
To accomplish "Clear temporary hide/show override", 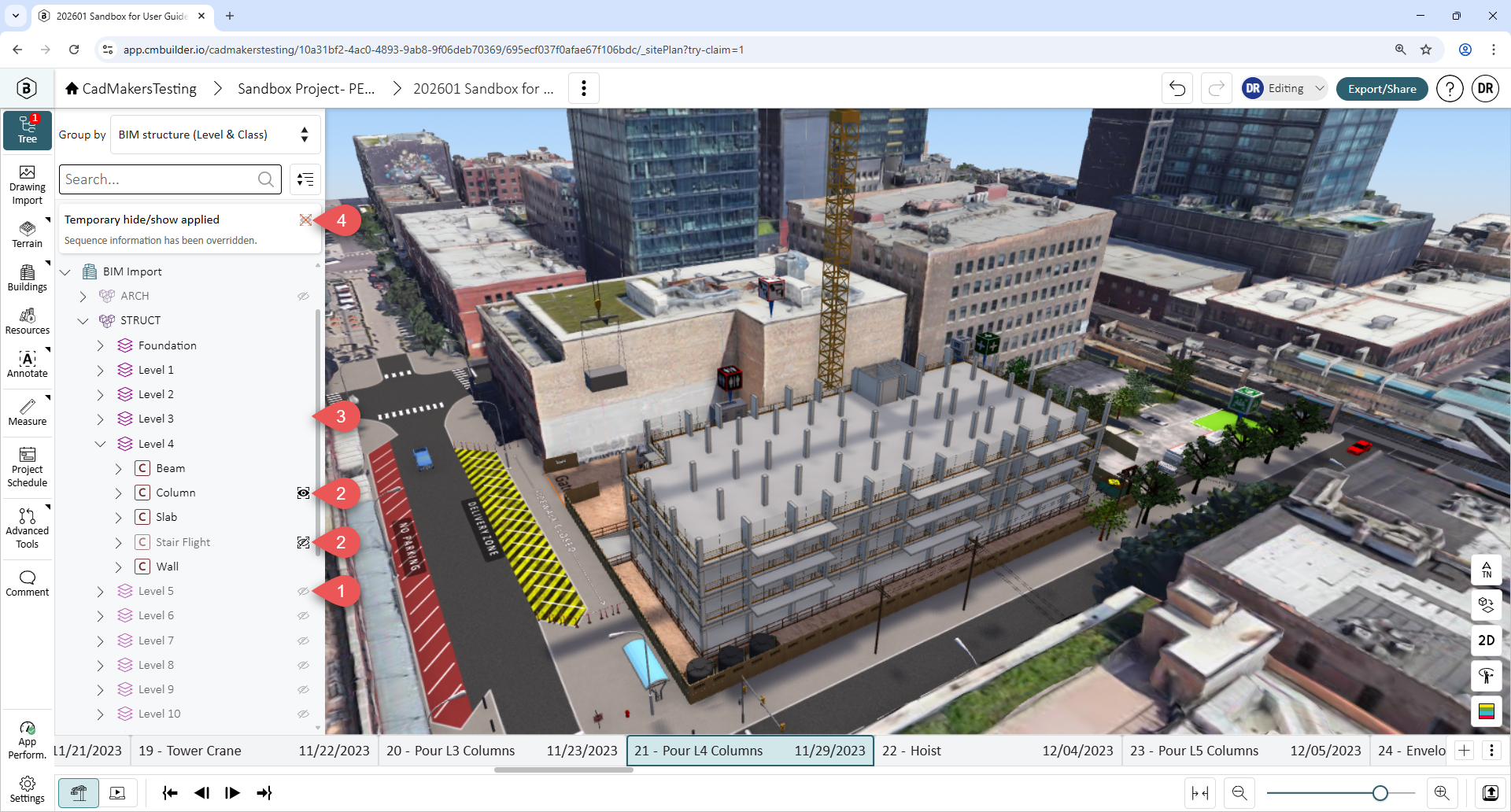I will pyautogui.click(x=305, y=220).
